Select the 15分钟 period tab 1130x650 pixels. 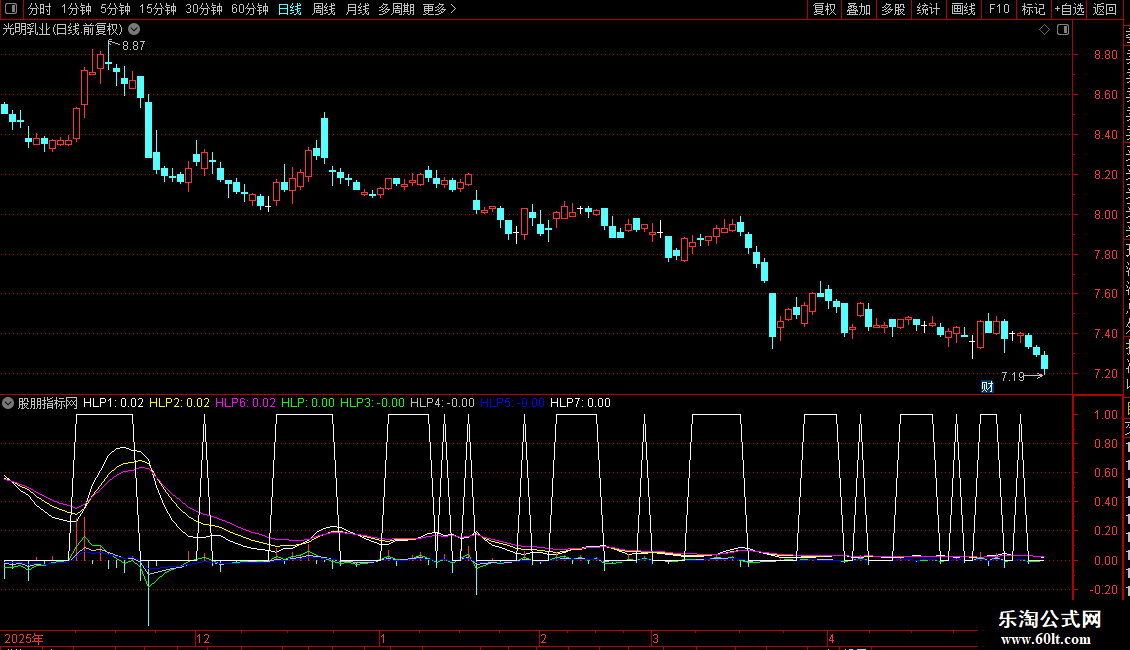click(158, 9)
